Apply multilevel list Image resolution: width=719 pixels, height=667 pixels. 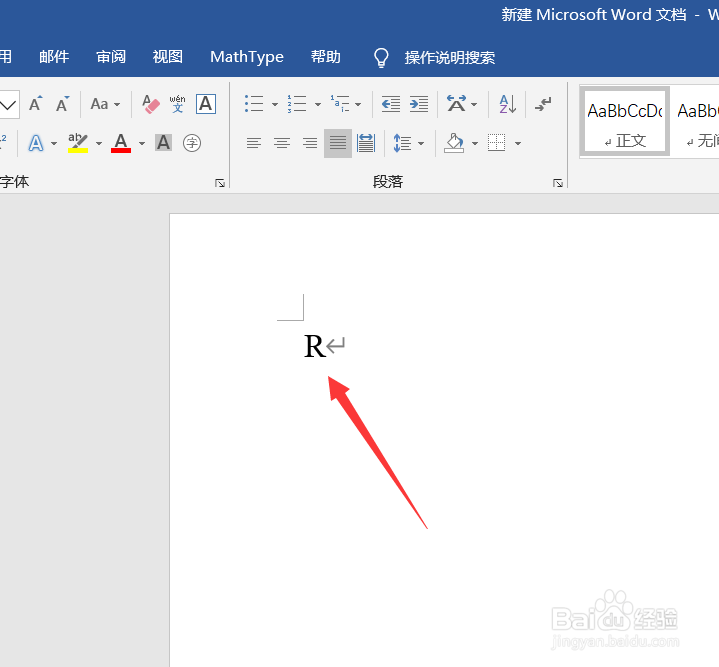click(x=340, y=104)
